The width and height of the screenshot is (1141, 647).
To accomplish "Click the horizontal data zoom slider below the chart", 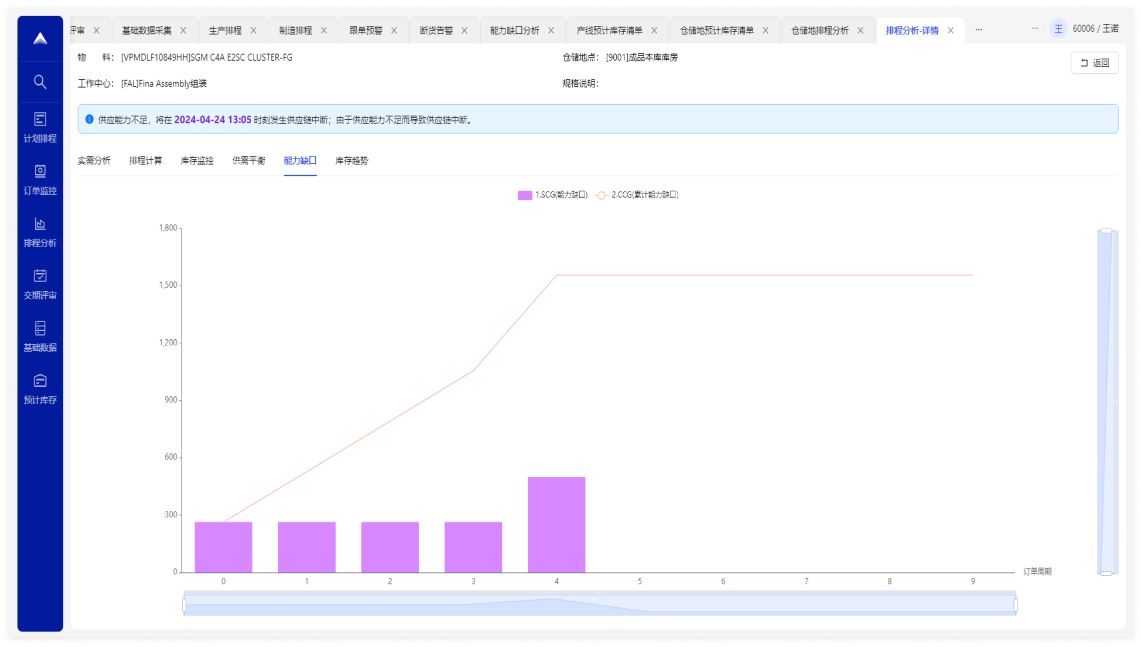I will tap(600, 604).
